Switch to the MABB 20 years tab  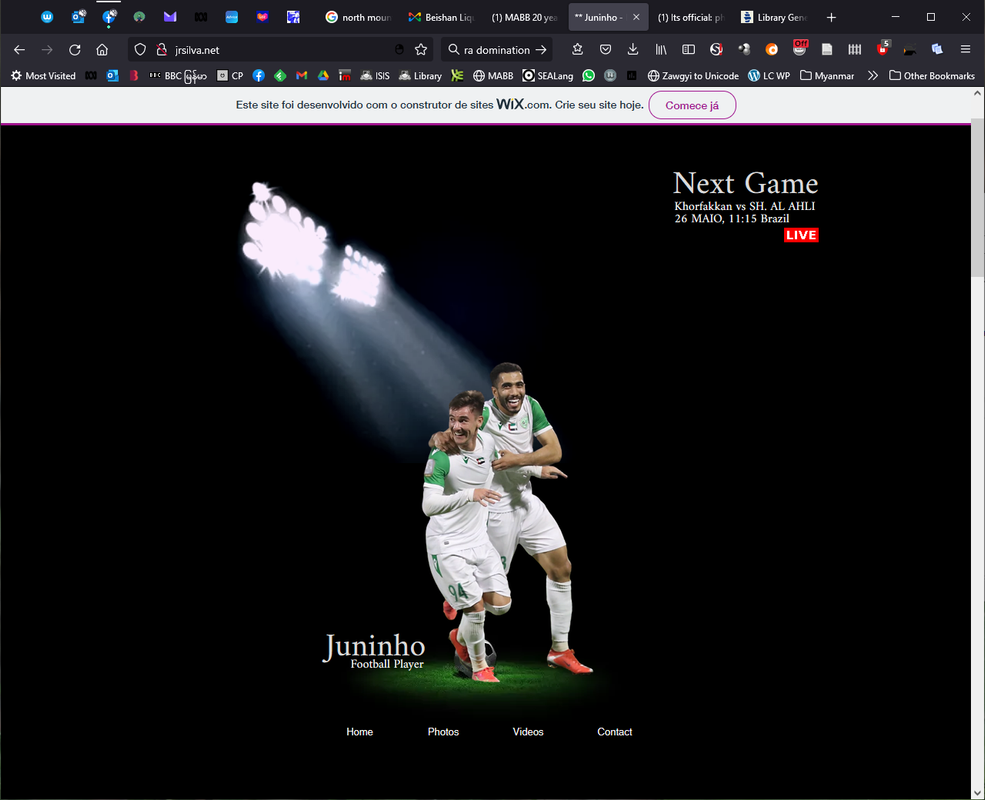(525, 17)
